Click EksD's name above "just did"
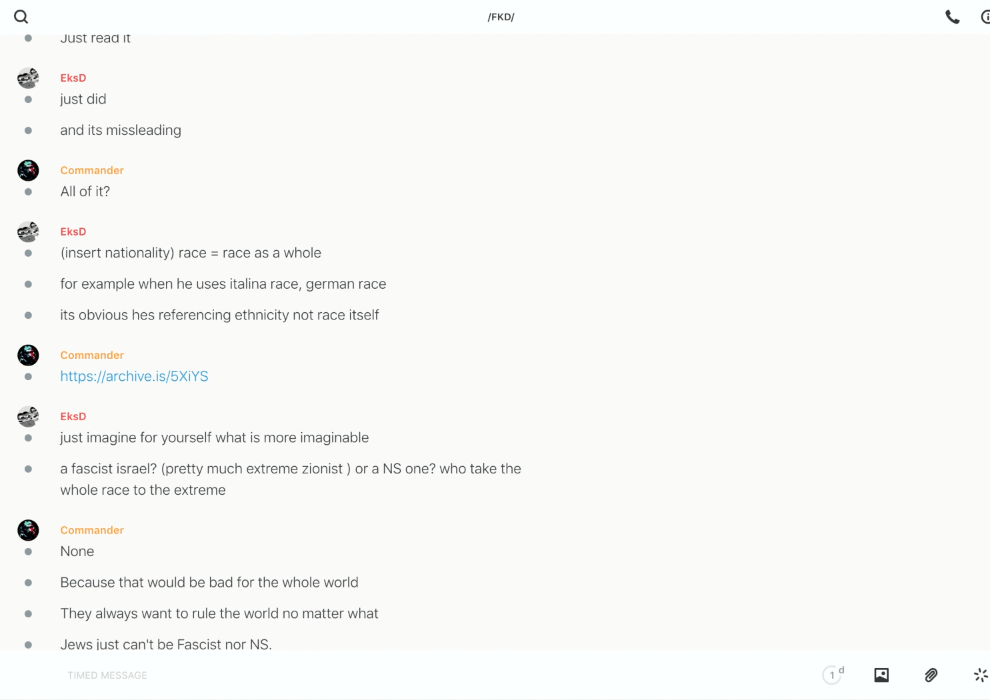The height and width of the screenshot is (700, 990). click(73, 78)
